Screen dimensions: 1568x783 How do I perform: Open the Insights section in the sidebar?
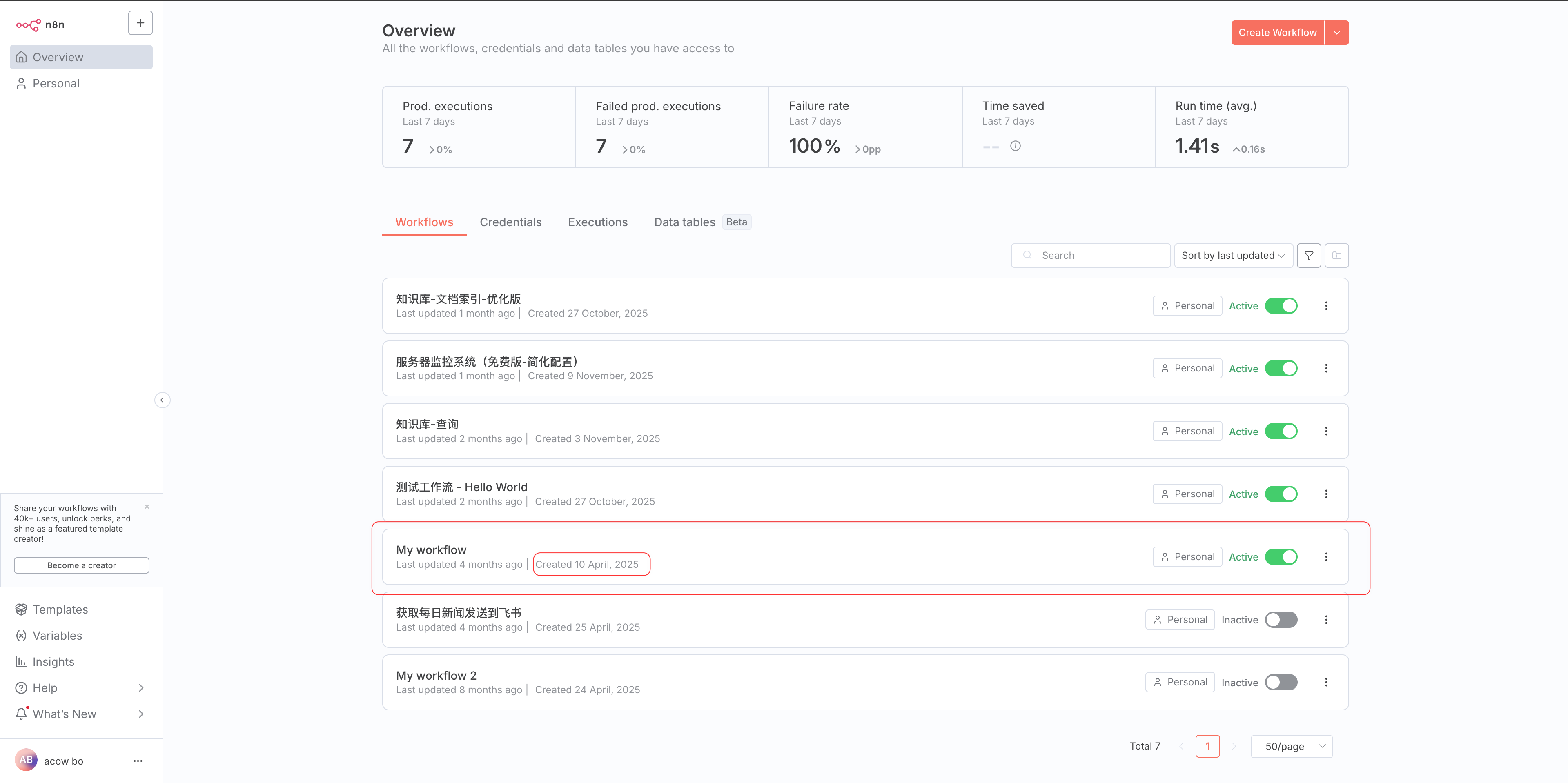(53, 662)
